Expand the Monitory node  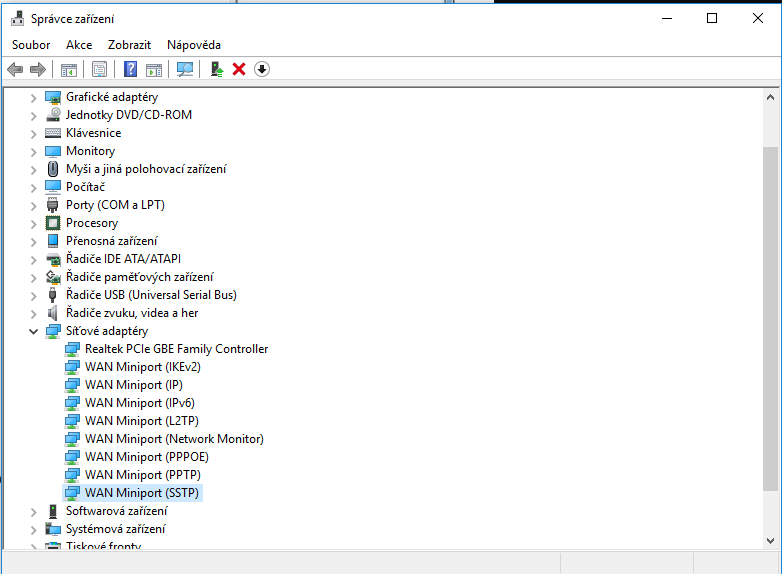point(33,152)
